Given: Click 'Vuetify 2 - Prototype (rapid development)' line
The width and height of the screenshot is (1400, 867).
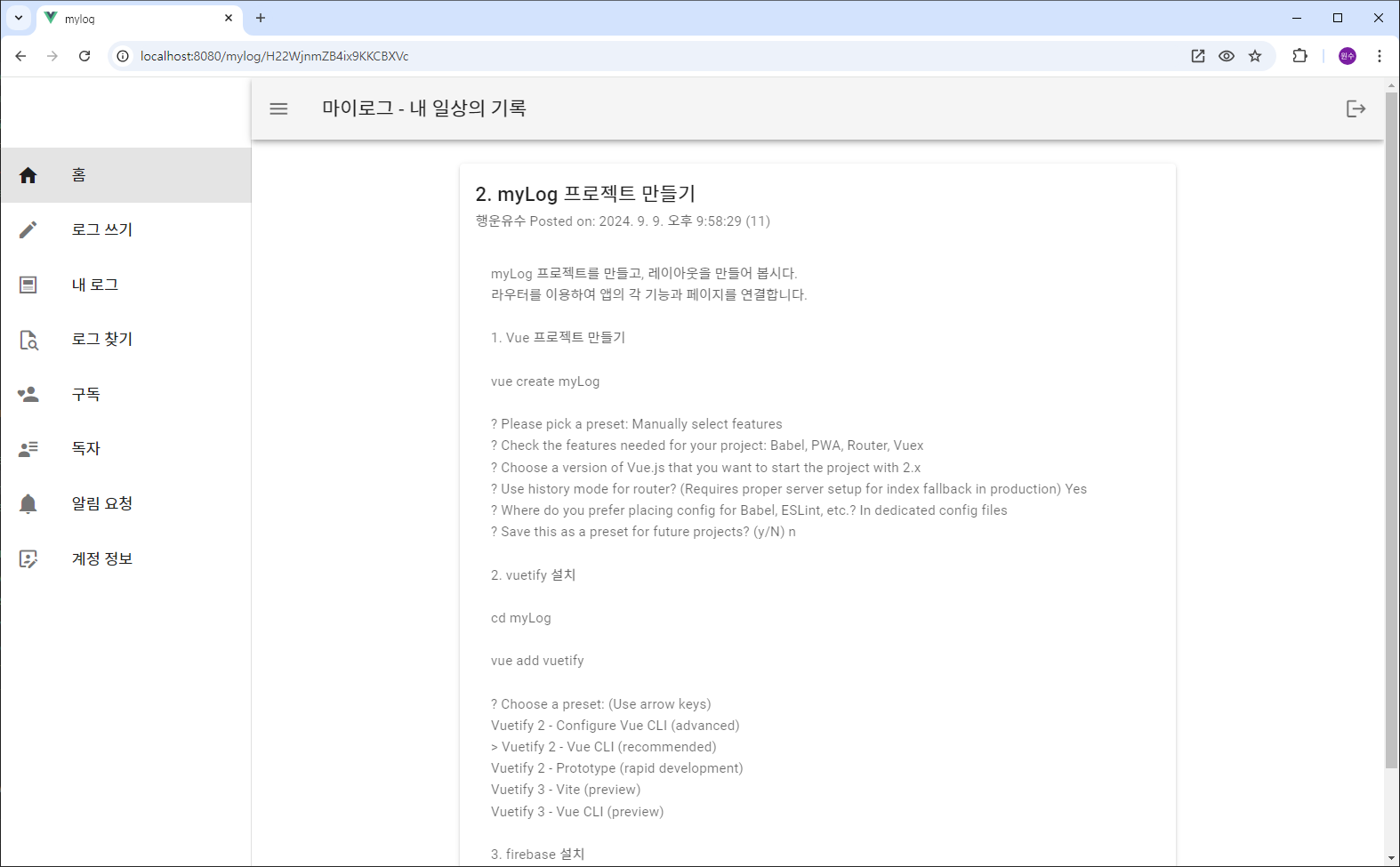Looking at the screenshot, I should point(617,768).
